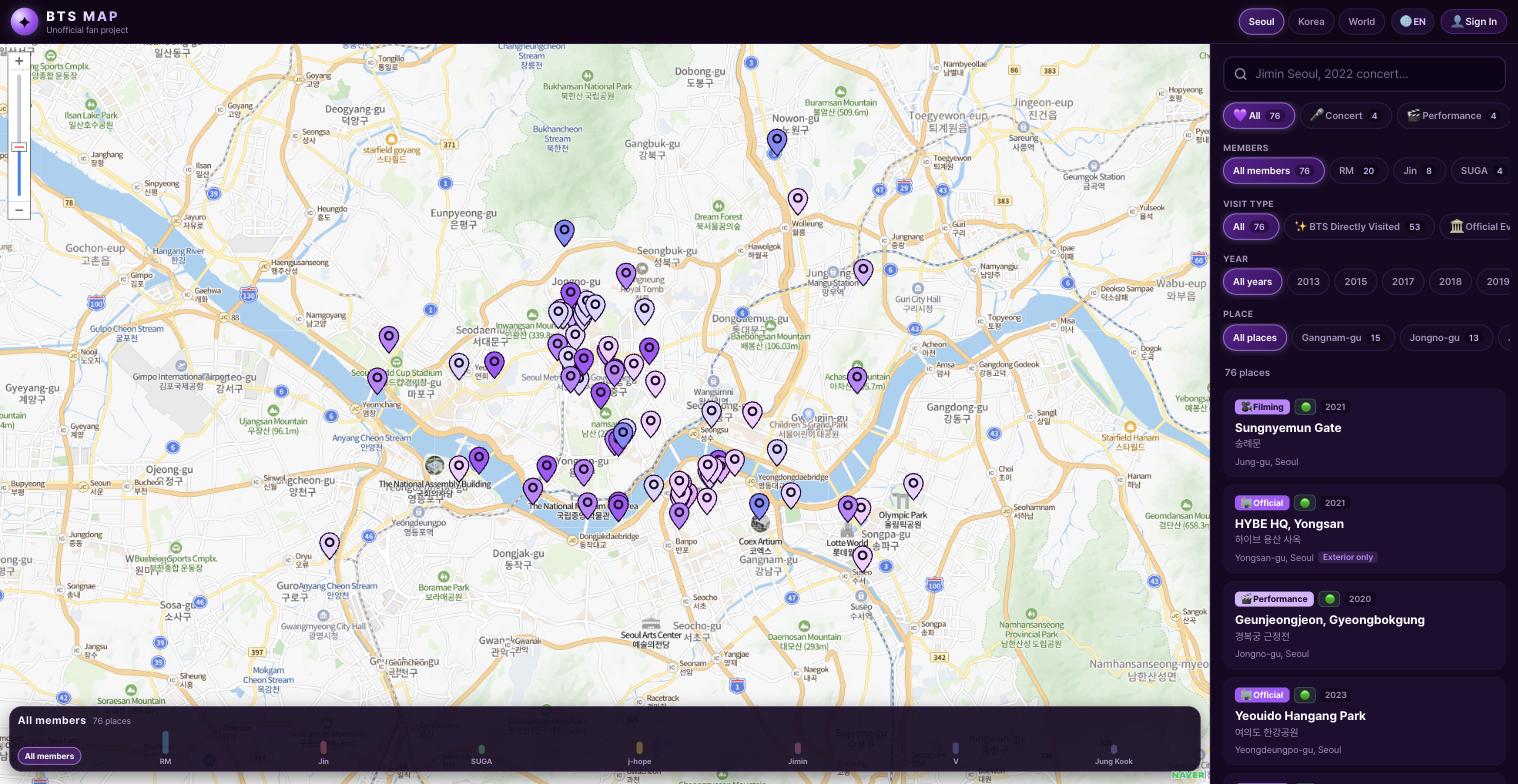Filter places by Gangnam-gu district
The width and height of the screenshot is (1518, 784).
coord(1343,338)
